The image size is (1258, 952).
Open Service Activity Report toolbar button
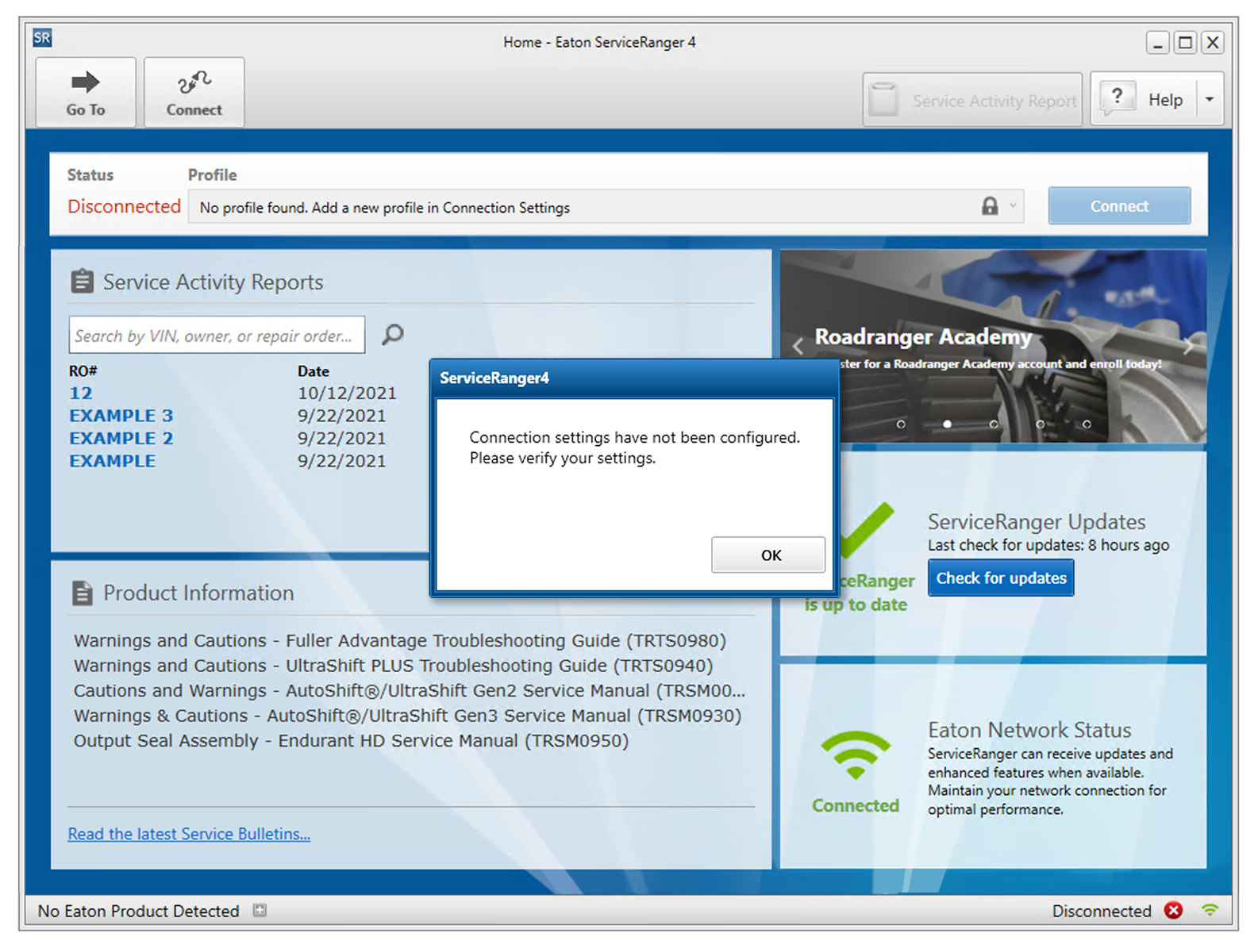click(972, 100)
